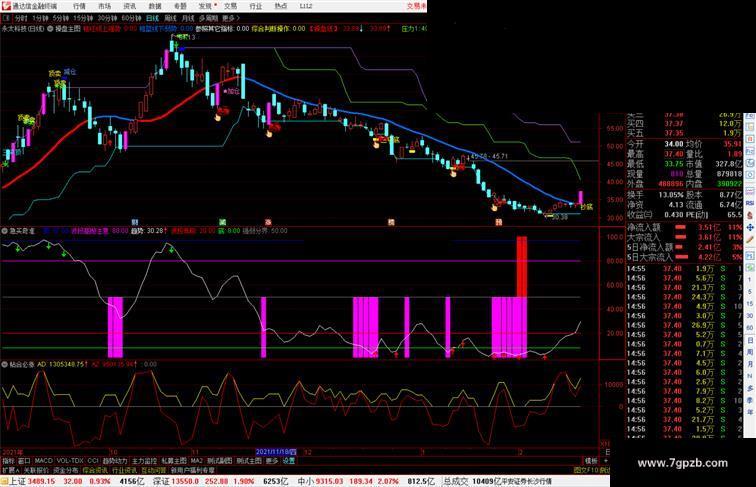Select the VOL-TDX indicator tab

70,461
